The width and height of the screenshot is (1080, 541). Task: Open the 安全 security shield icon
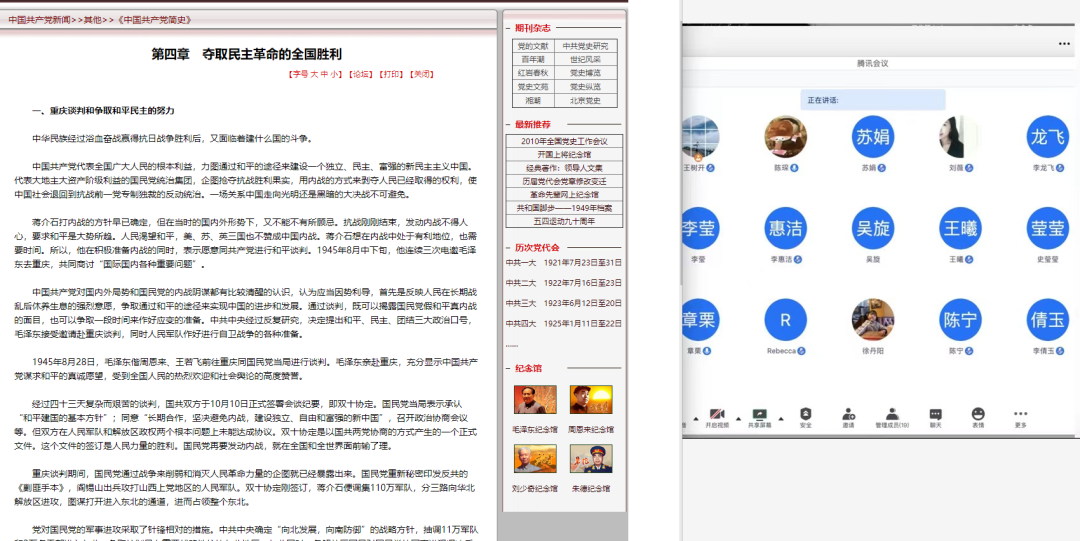pos(805,414)
